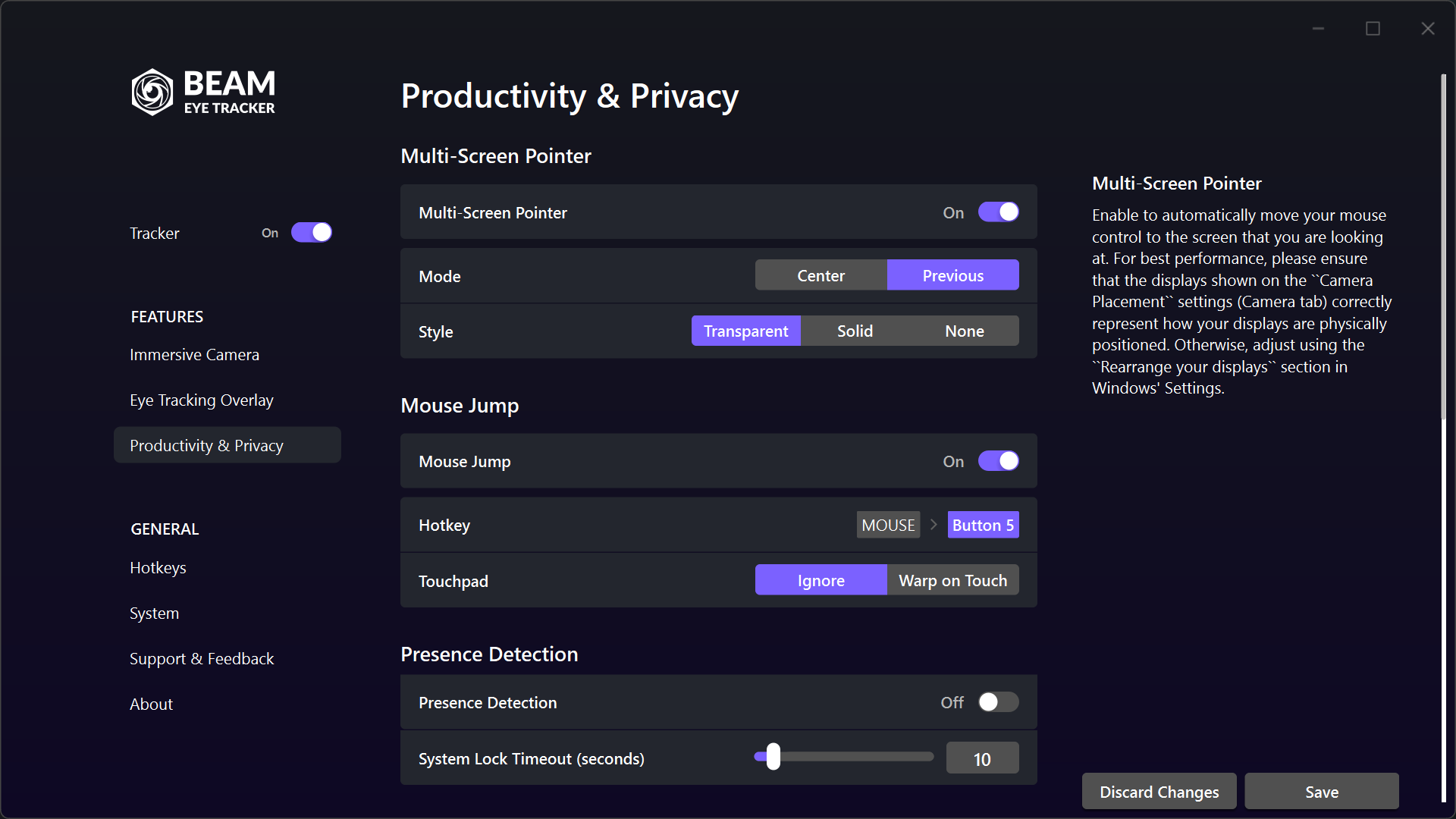
Task: Select Previous mode
Action: [x=952, y=275]
